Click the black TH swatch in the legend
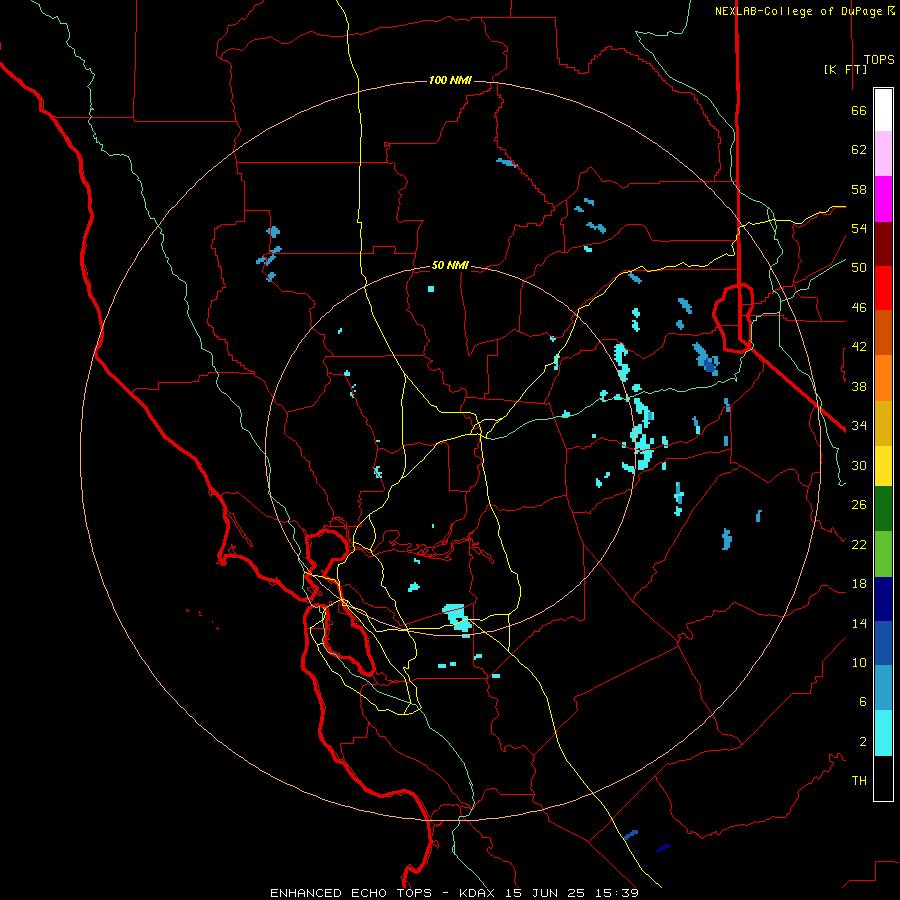 click(x=883, y=778)
